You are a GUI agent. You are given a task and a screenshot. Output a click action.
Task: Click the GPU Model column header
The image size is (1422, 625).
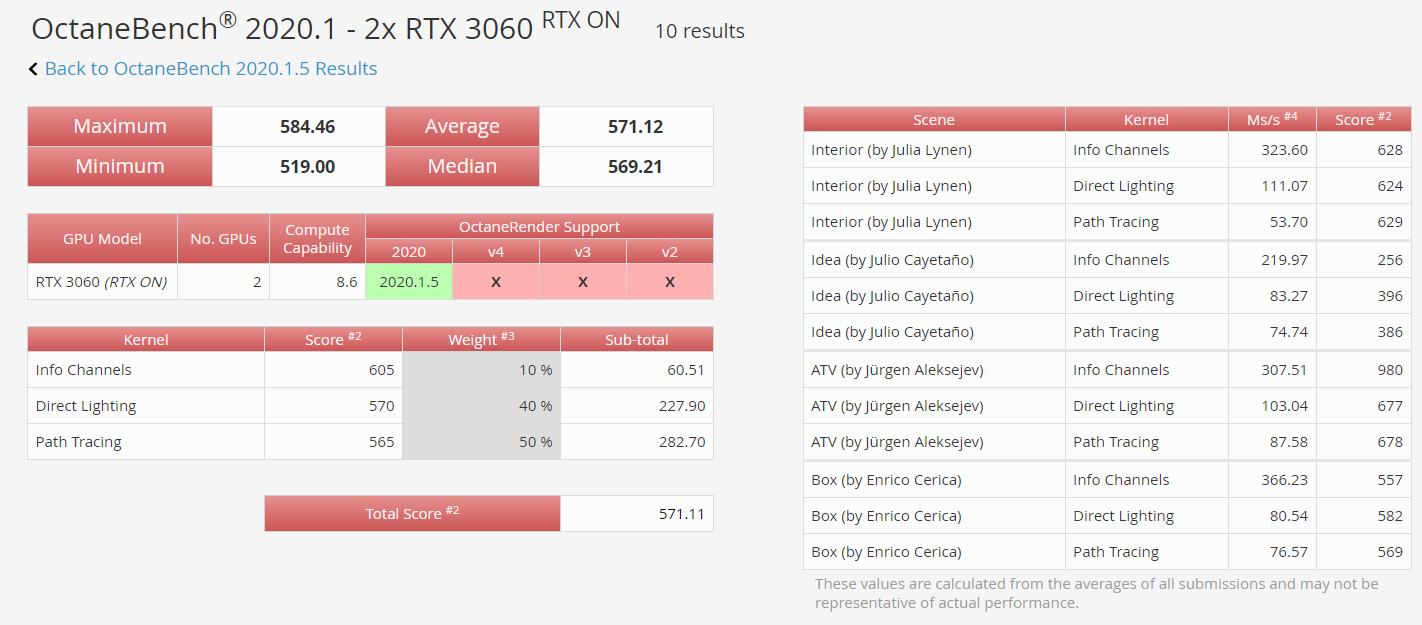click(102, 239)
